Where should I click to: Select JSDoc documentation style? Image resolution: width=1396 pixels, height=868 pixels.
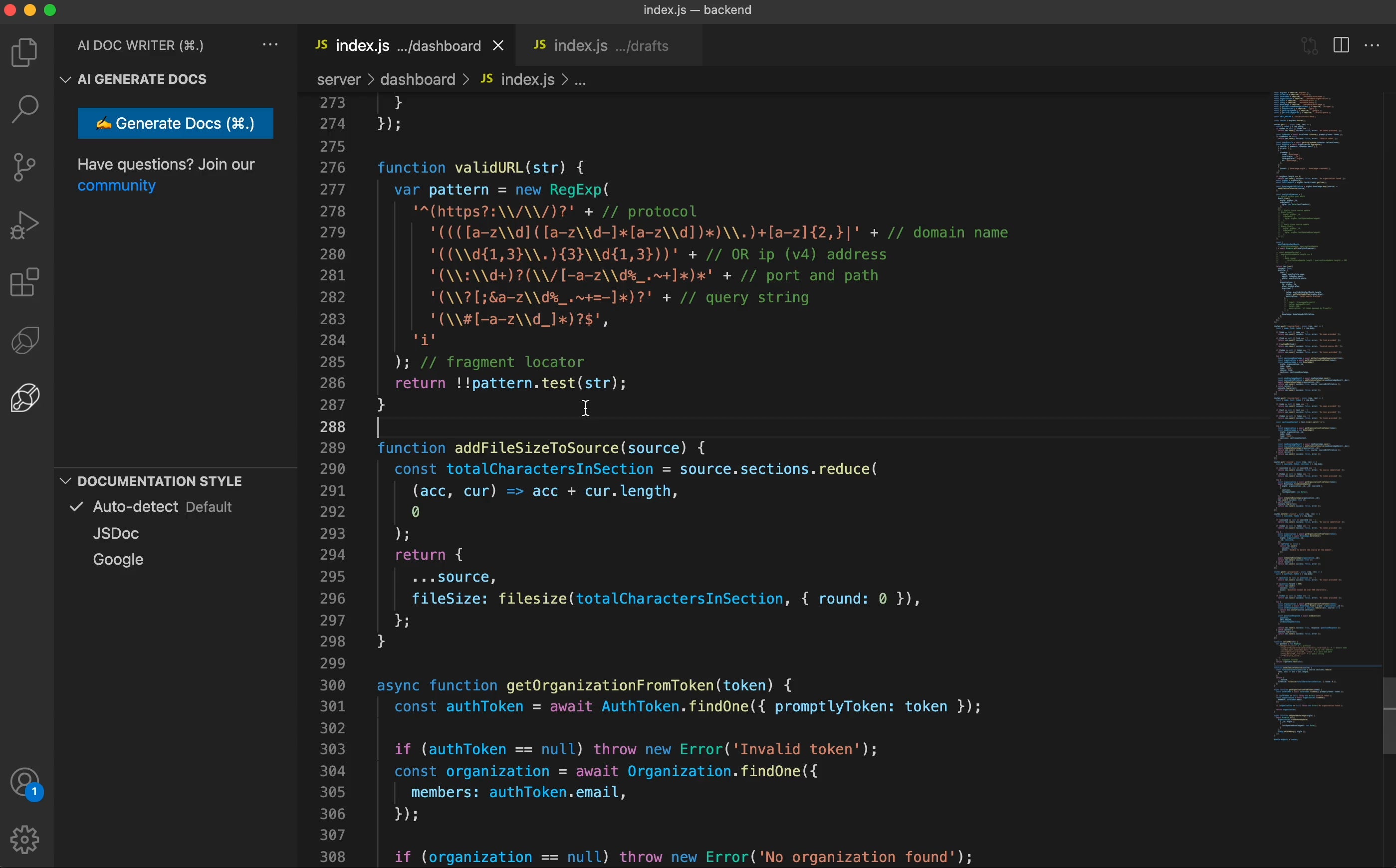tap(116, 533)
